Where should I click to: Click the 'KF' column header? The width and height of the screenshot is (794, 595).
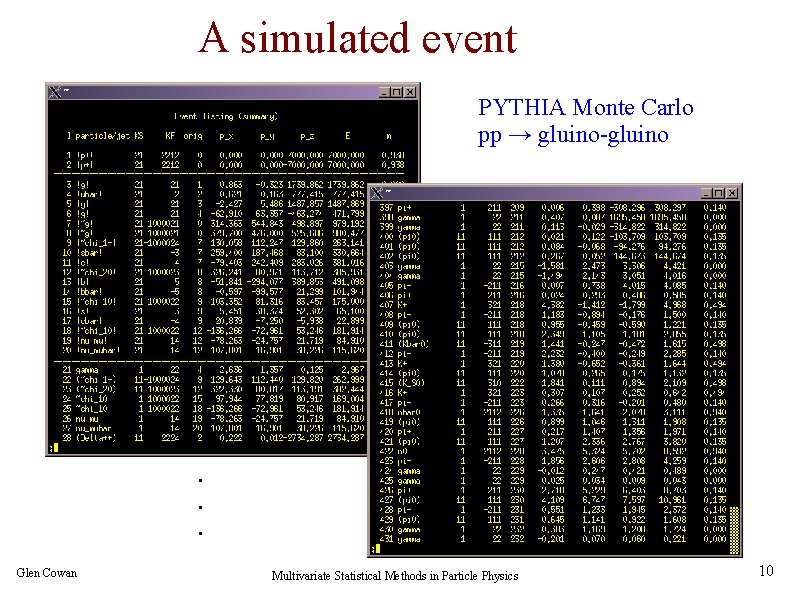coord(171,136)
